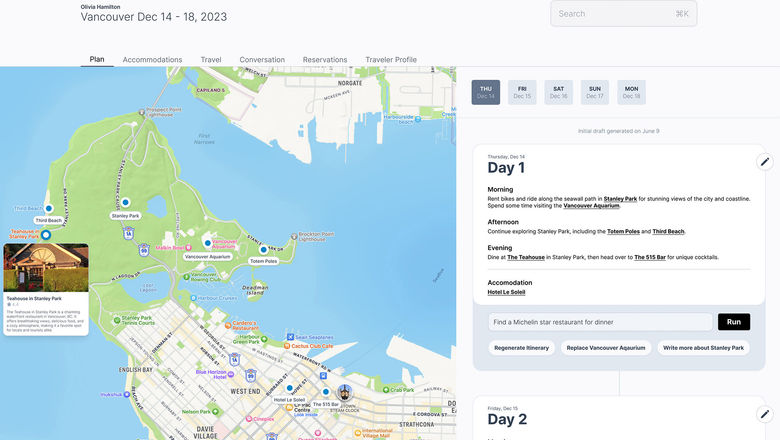
Task: Click the Harbour Green Park marker
Action: tap(264, 339)
